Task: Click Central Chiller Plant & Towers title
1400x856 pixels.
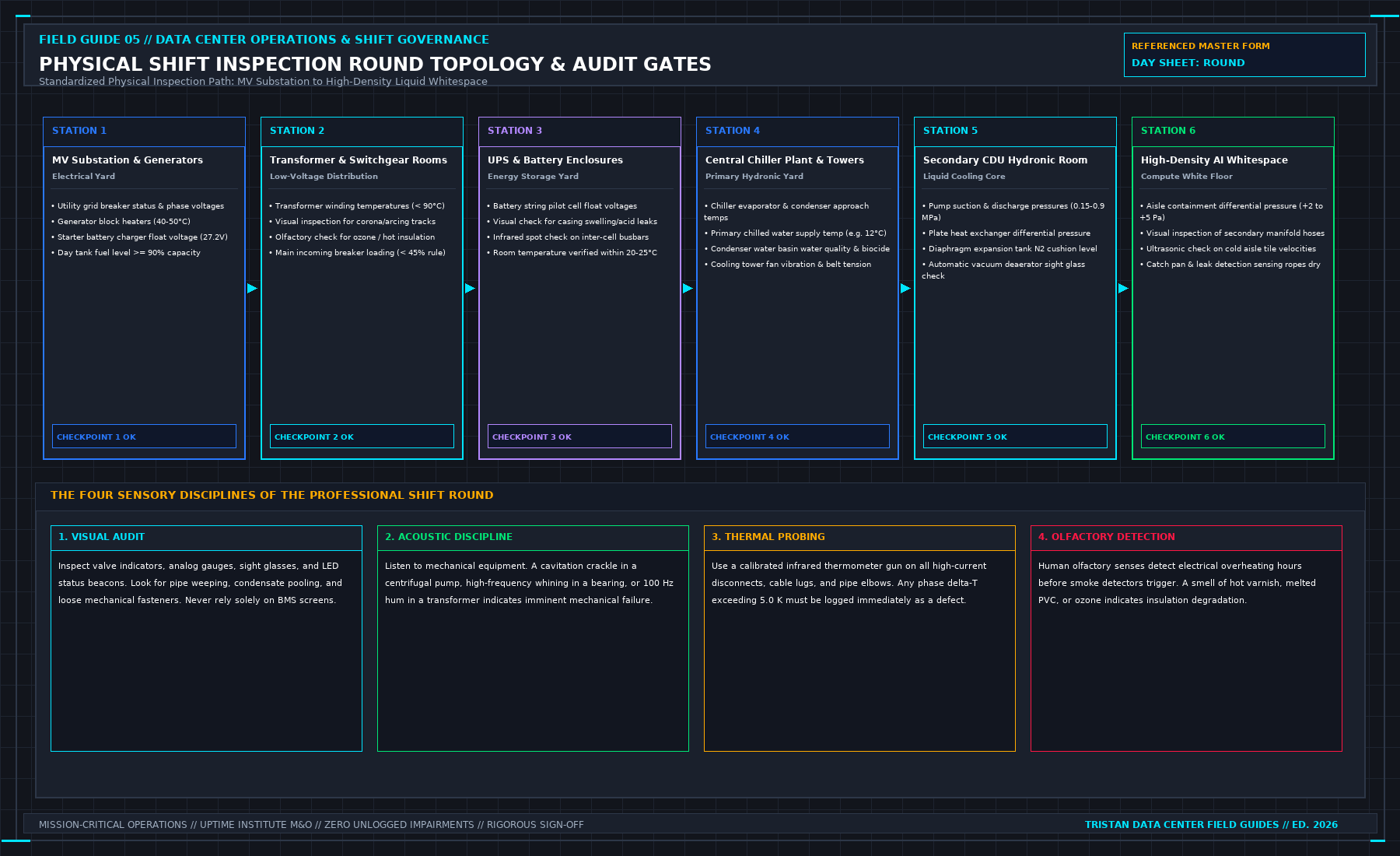Action: tap(785, 160)
